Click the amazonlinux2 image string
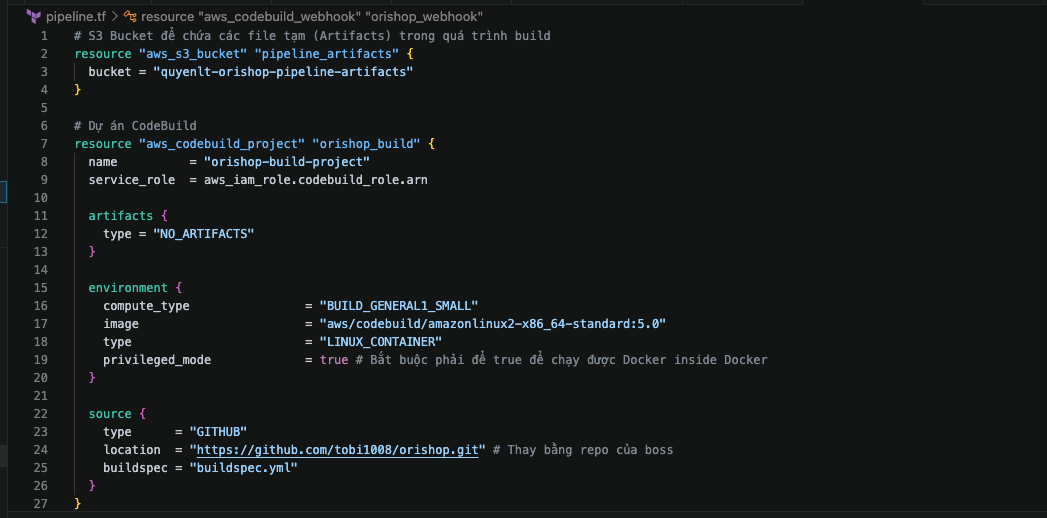Image resolution: width=1047 pixels, height=518 pixels. tap(492, 324)
